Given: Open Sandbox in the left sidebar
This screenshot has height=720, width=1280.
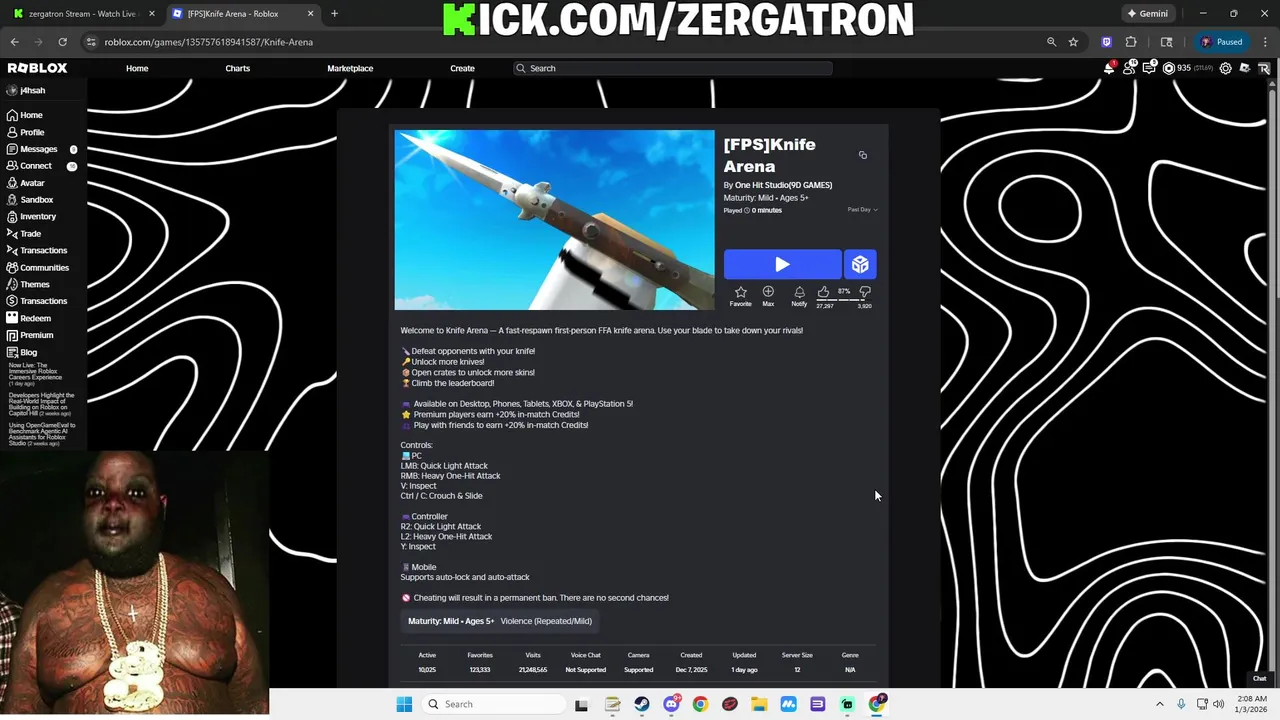Looking at the screenshot, I should click(29, 200).
